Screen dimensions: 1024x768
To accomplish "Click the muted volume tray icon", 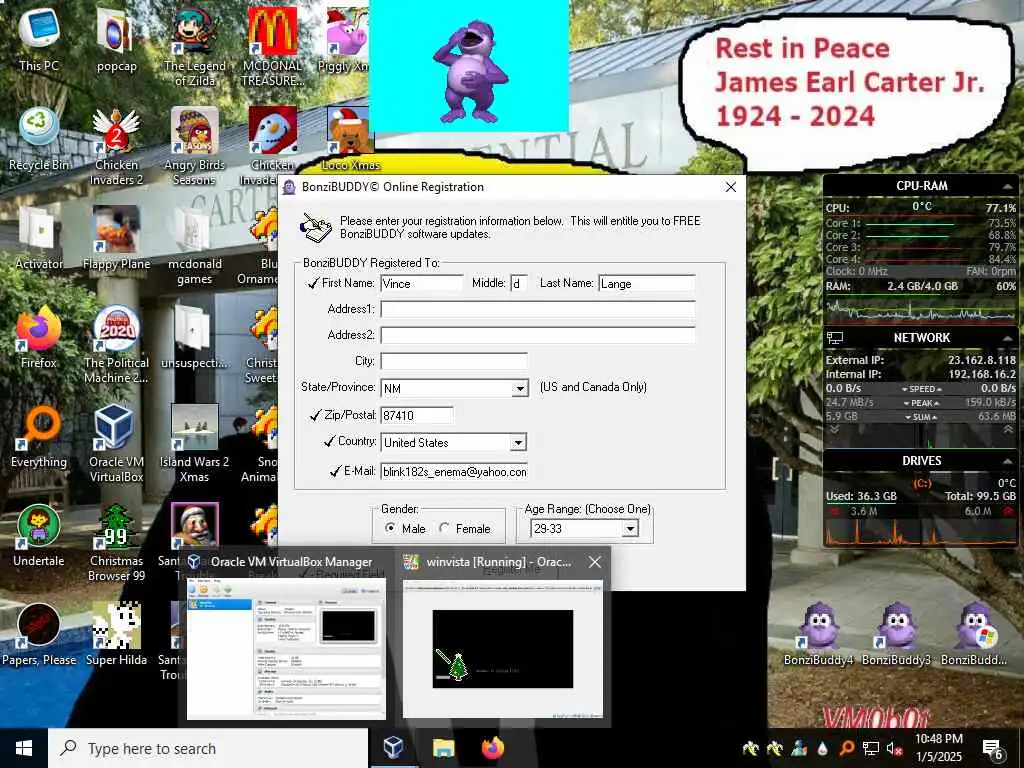I will pos(893,749).
